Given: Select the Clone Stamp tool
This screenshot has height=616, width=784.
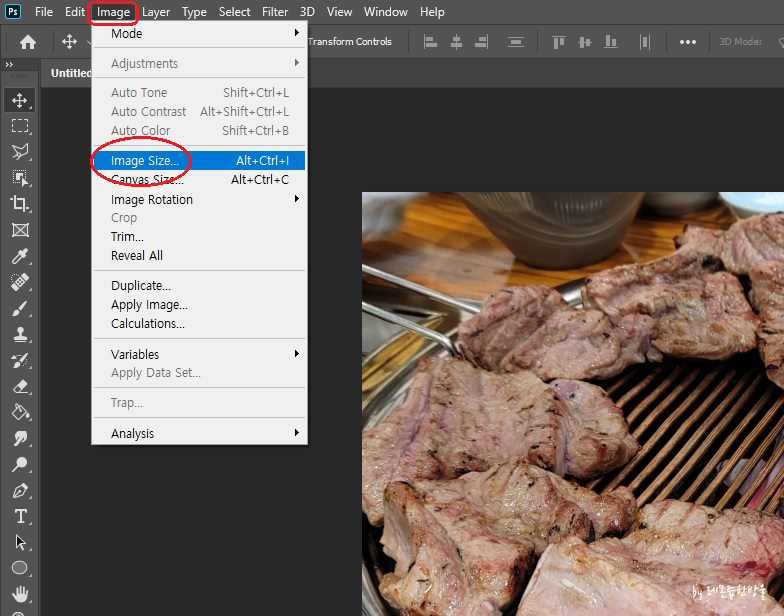Looking at the screenshot, I should click(20, 334).
